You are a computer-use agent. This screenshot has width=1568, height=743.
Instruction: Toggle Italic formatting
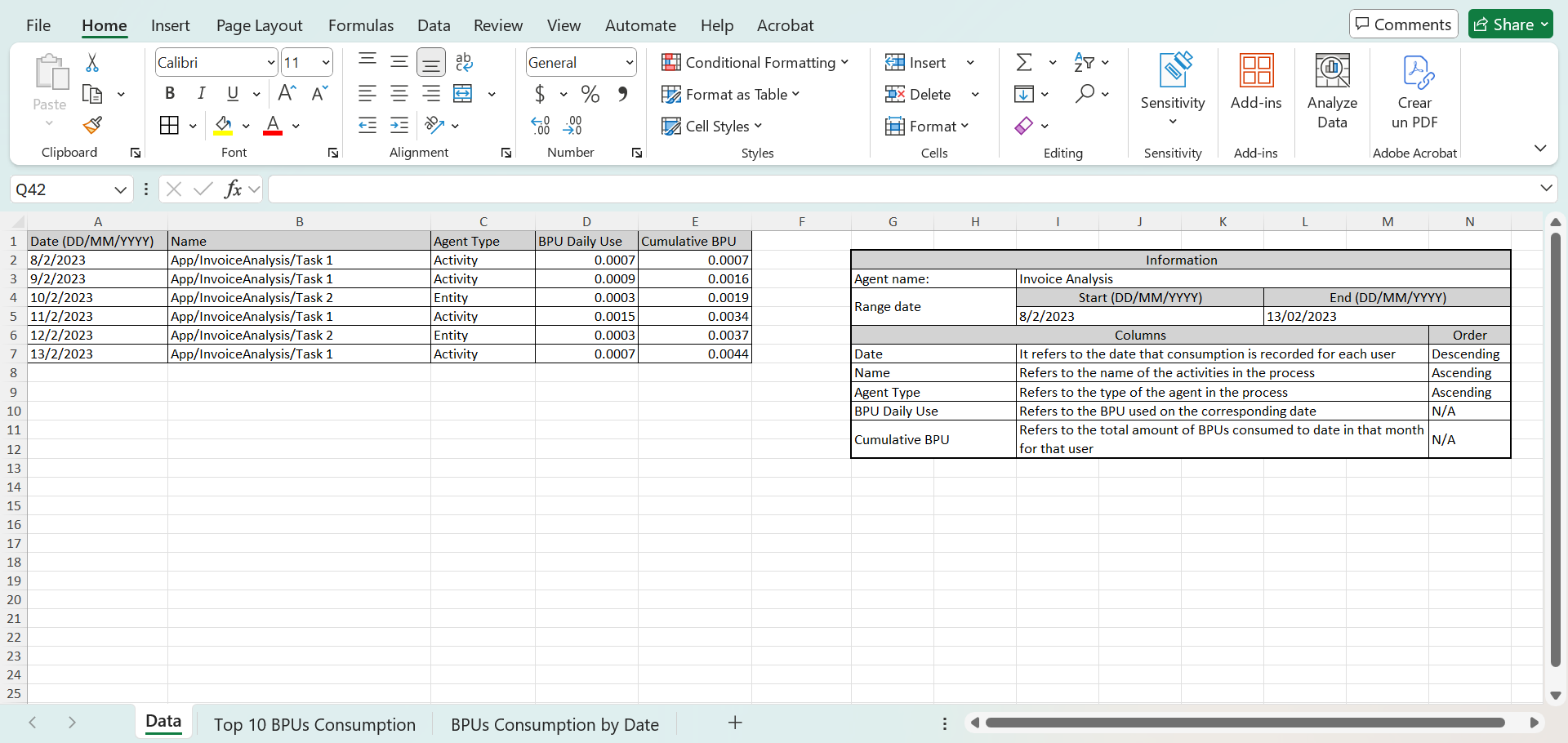[x=201, y=94]
